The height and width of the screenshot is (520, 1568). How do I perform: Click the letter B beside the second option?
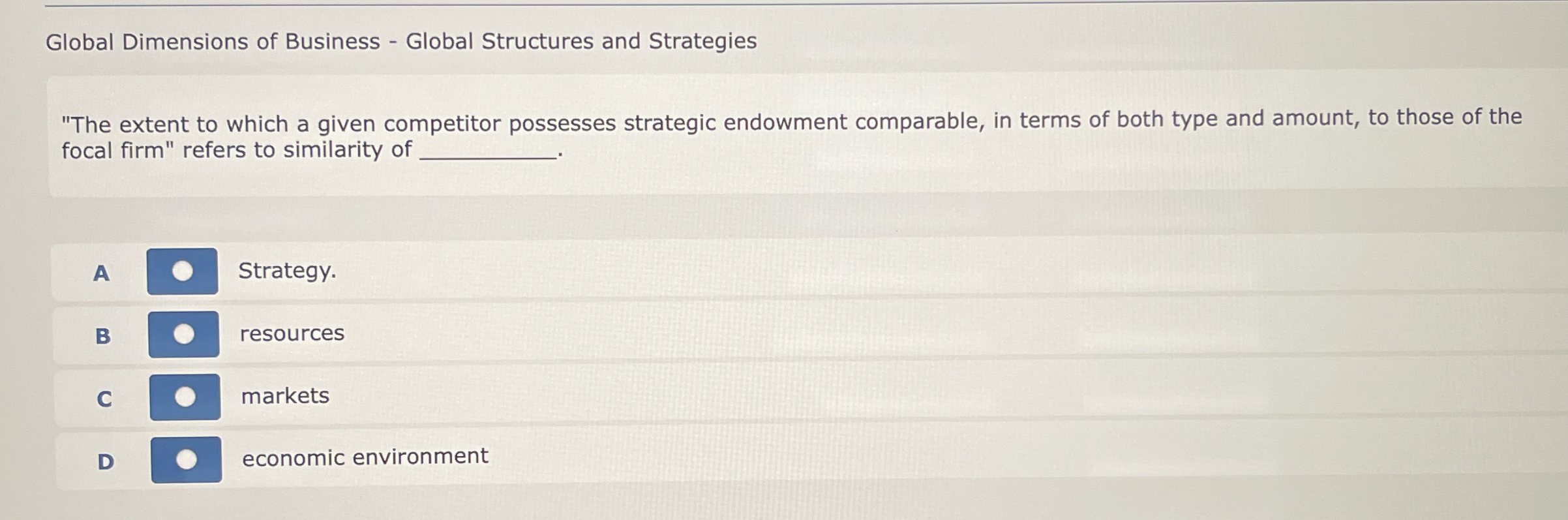coord(102,337)
